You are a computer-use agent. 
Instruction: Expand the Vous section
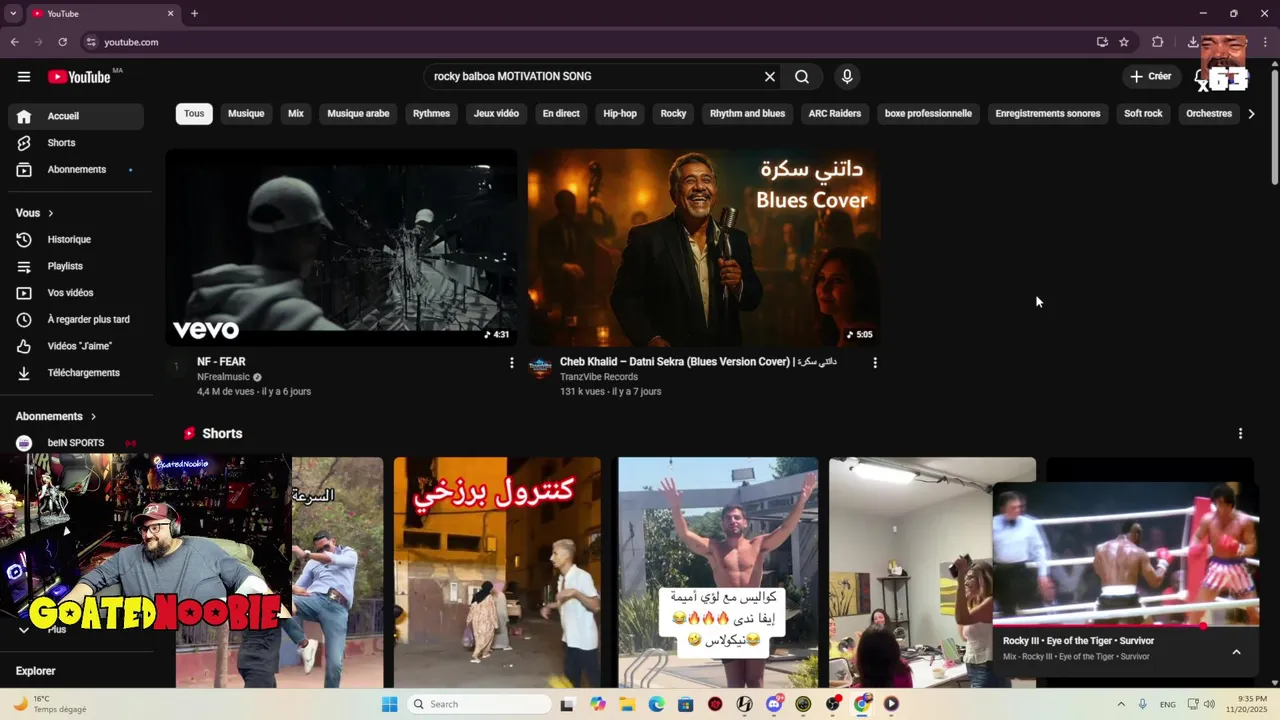(x=35, y=213)
